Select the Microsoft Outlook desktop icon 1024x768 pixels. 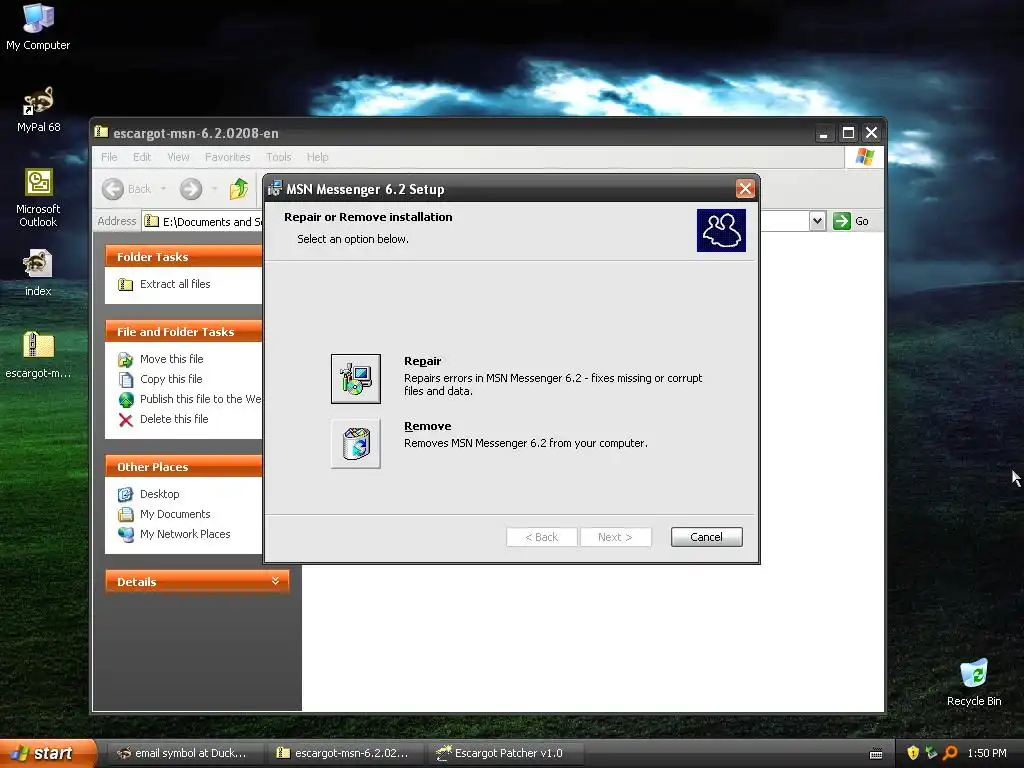click(39, 198)
